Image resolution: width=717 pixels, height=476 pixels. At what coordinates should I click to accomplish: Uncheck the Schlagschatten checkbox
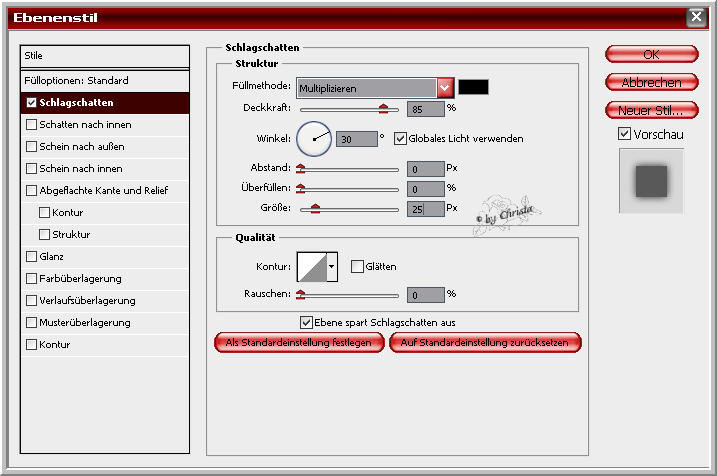click(31, 102)
